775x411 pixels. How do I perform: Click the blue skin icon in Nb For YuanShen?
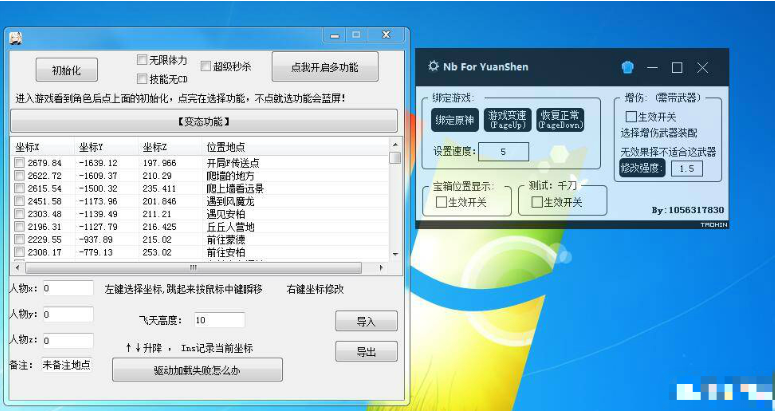point(628,67)
